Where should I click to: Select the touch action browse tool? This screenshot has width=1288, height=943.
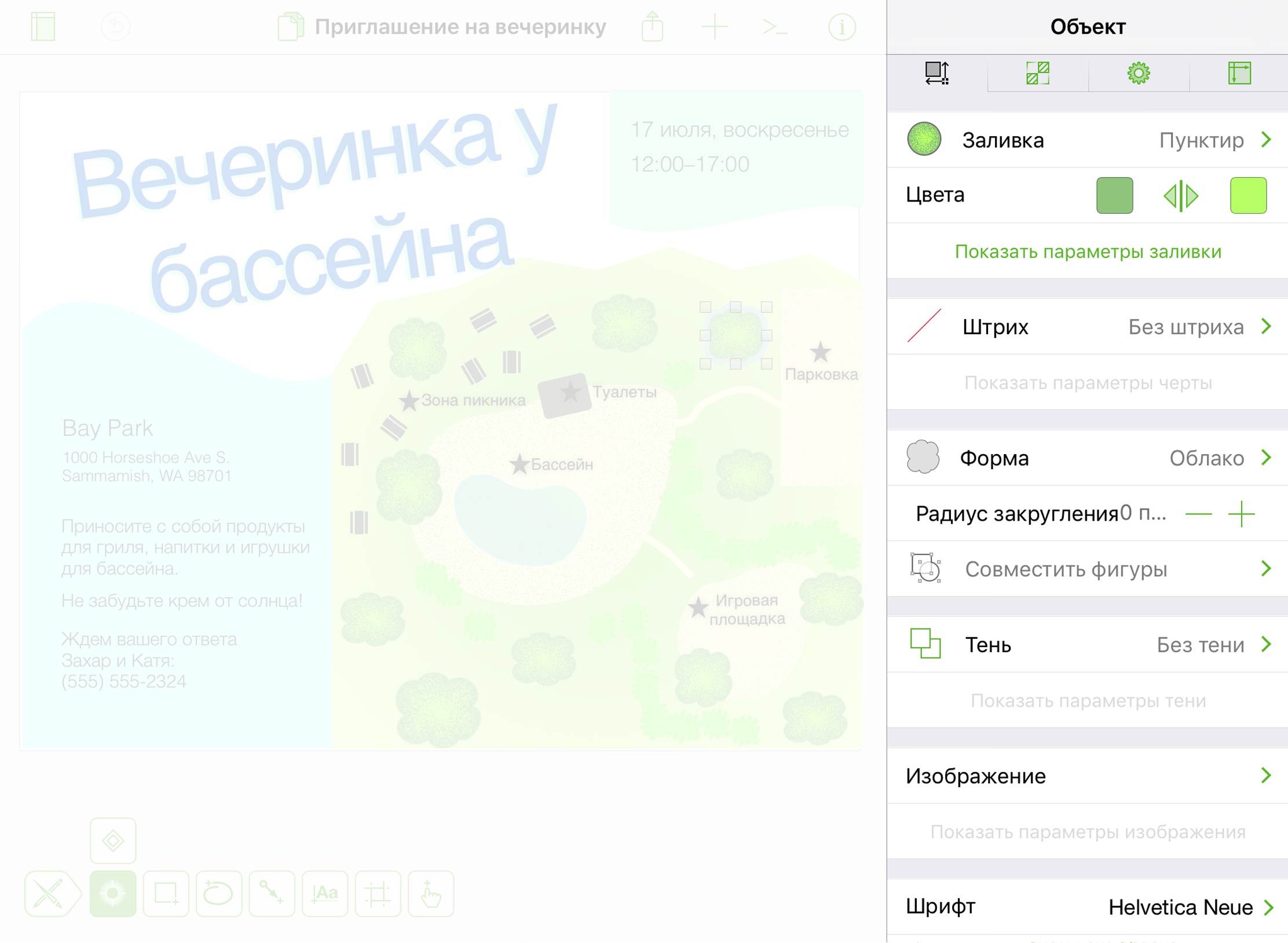(431, 894)
